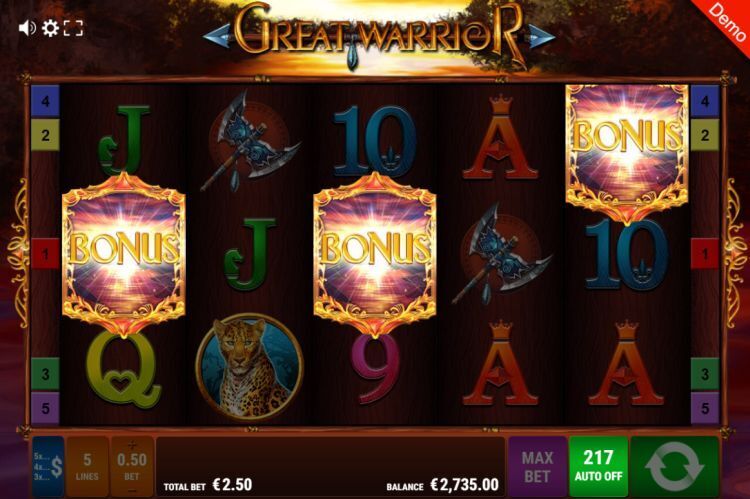Image resolution: width=750 pixels, height=499 pixels.
Task: Select payline 4 marker on left side
Action: tap(45, 101)
